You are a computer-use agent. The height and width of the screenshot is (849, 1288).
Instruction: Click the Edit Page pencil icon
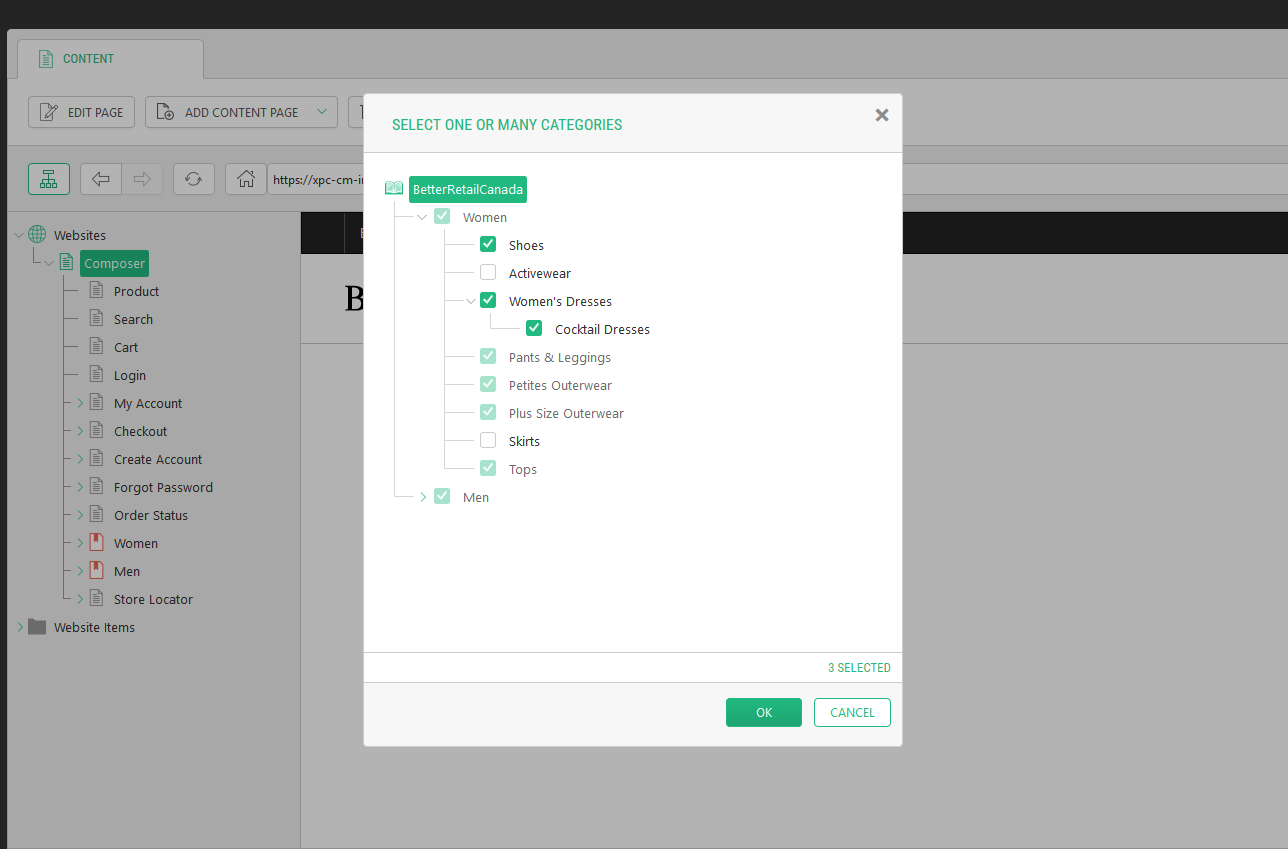coord(49,111)
